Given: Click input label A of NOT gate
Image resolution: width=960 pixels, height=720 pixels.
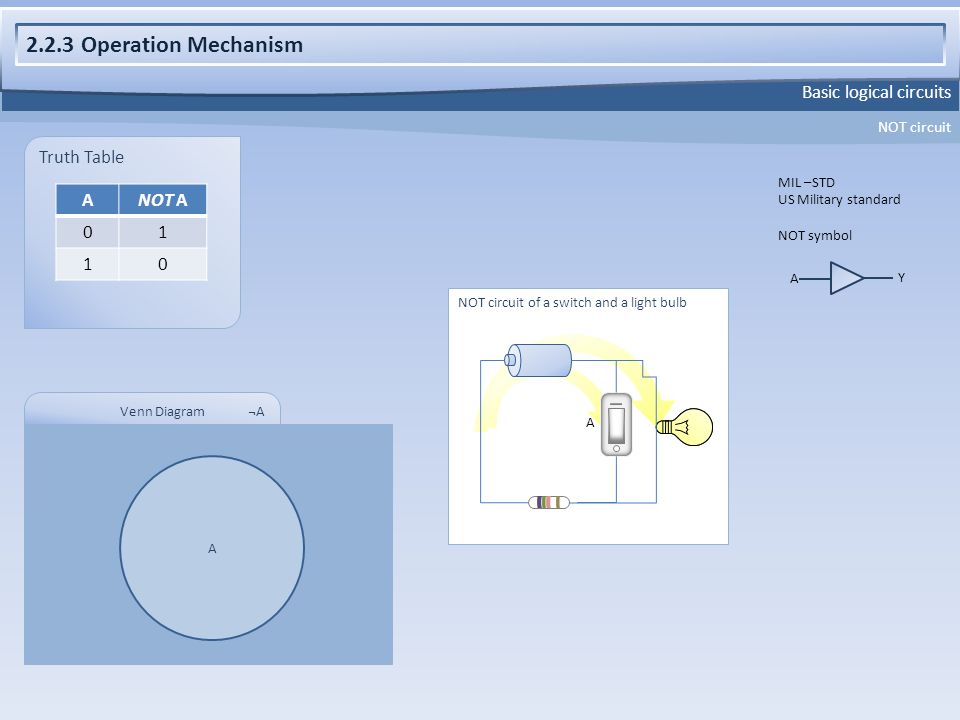Looking at the screenshot, I should pos(794,279).
